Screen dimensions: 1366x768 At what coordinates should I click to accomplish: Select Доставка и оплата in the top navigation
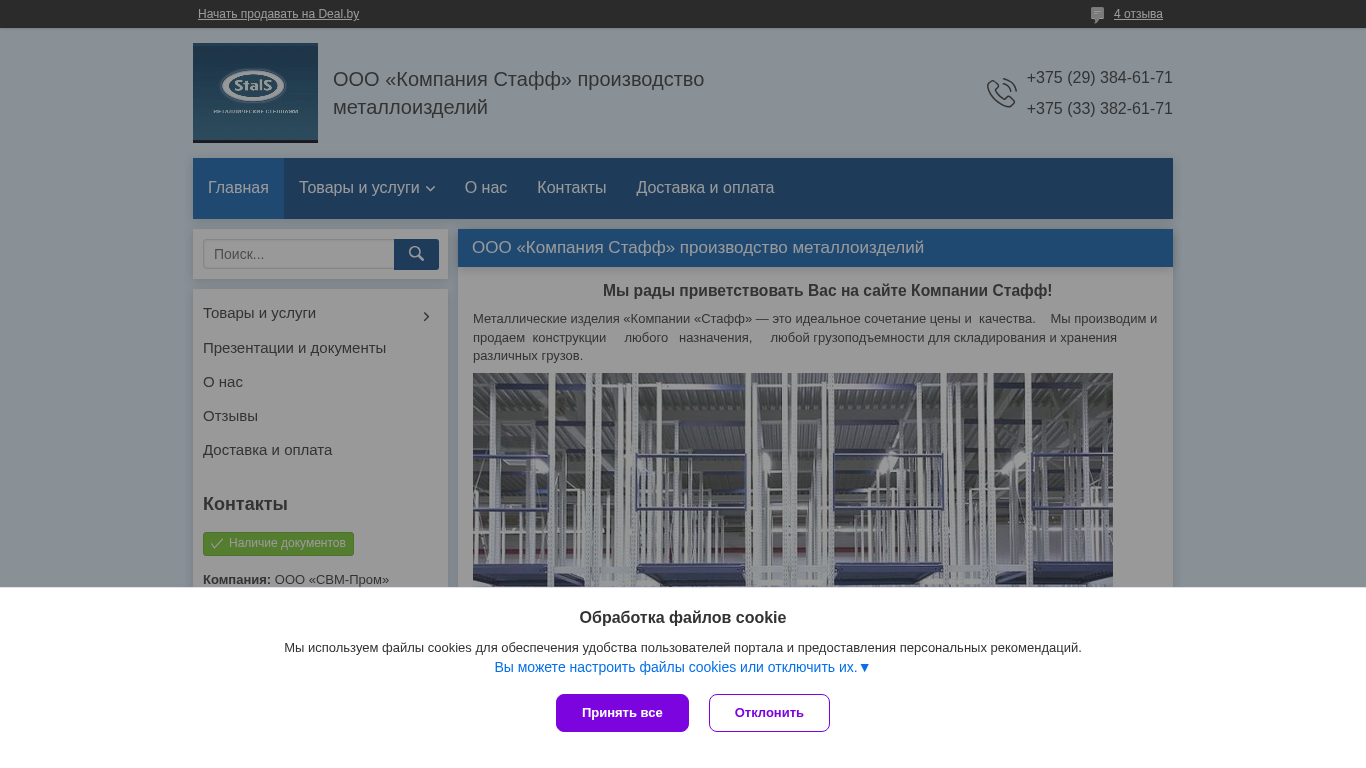pos(705,188)
